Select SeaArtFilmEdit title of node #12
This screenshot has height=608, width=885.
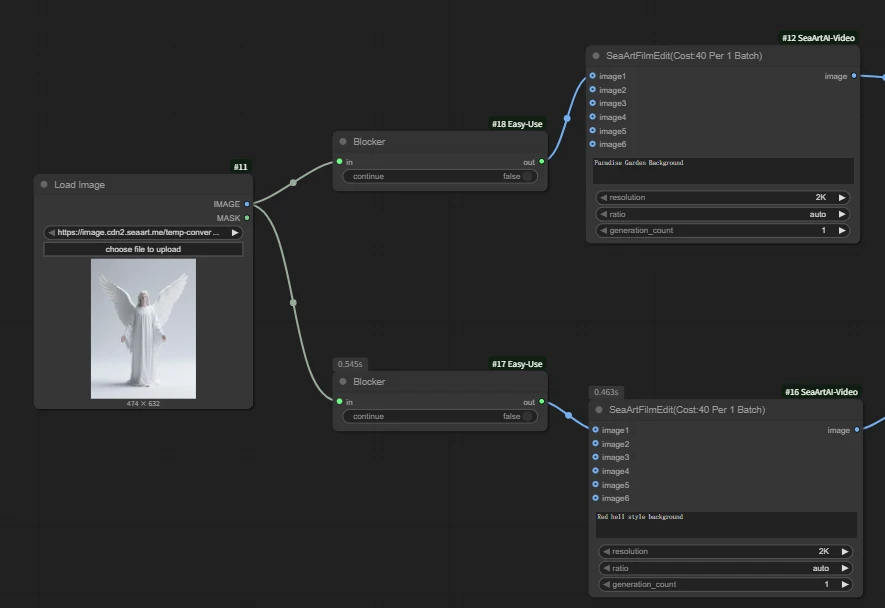(x=684, y=56)
